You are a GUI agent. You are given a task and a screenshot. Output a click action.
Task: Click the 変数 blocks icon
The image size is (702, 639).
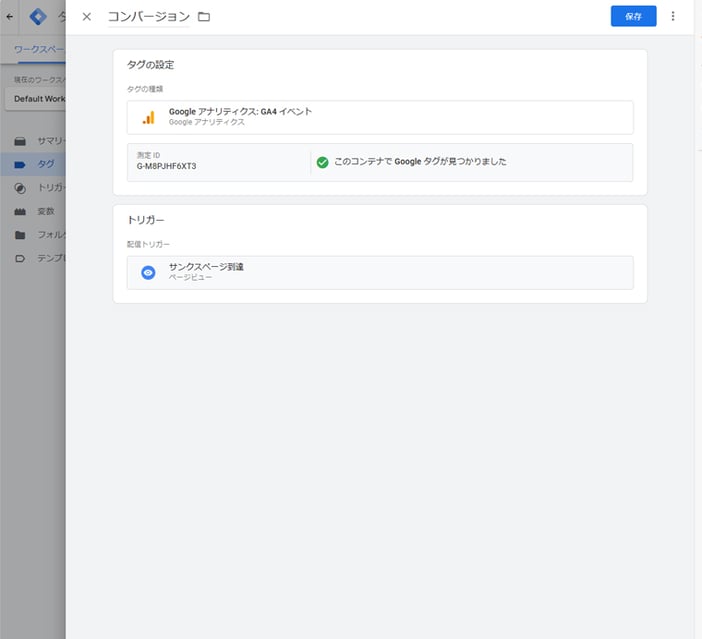tap(20, 211)
